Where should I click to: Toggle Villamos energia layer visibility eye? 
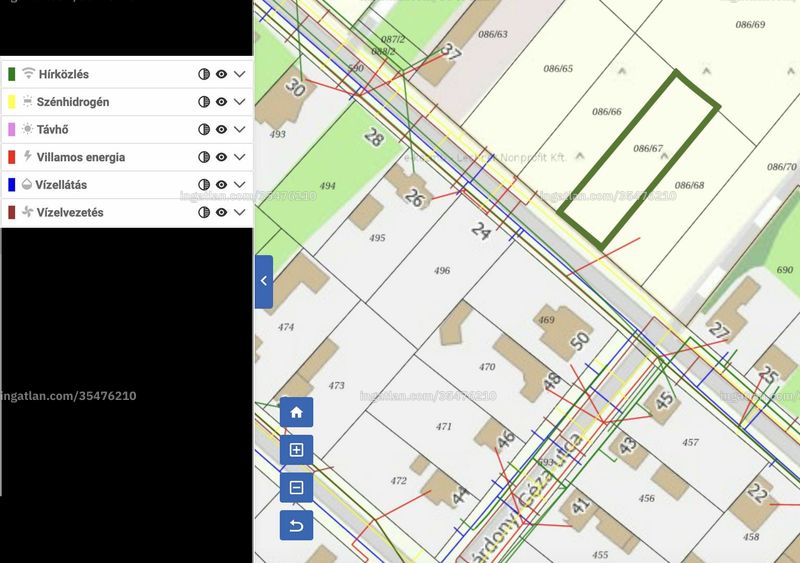coord(221,157)
